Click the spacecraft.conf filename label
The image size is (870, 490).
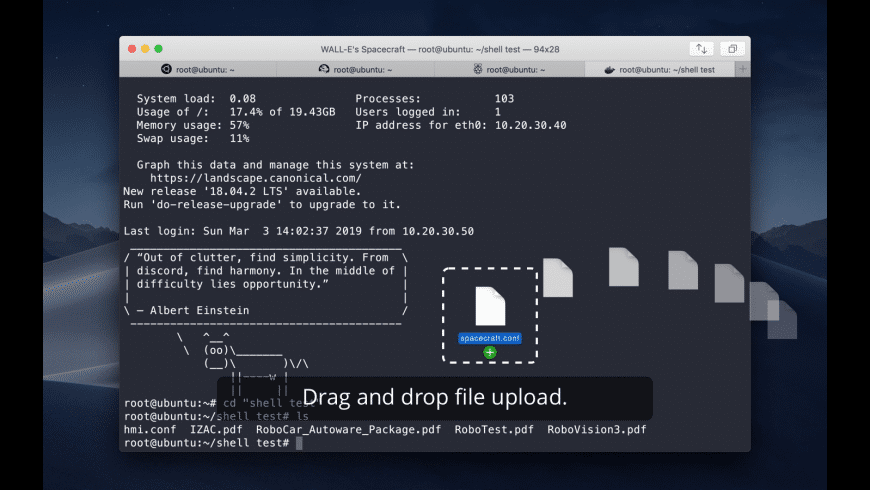[x=490, y=338]
